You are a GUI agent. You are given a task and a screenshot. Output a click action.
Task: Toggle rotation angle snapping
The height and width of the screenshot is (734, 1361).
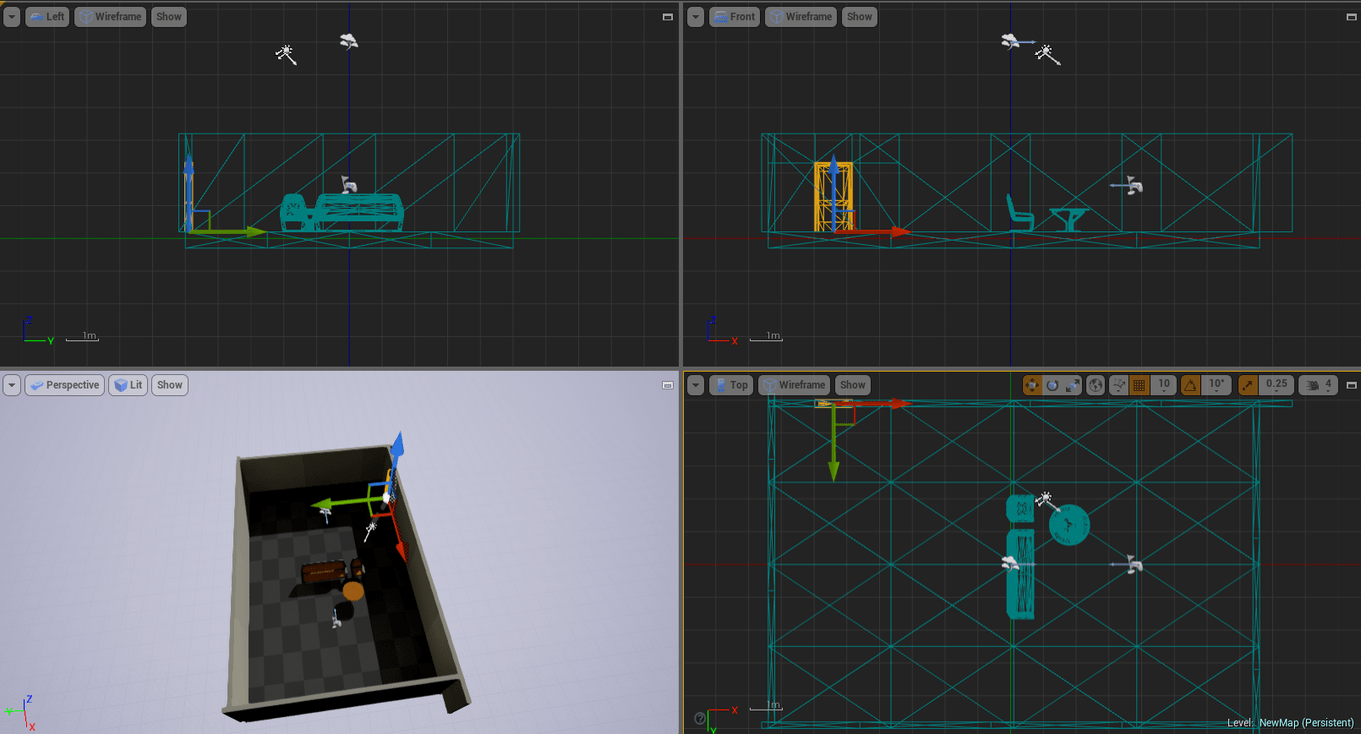pos(1191,385)
